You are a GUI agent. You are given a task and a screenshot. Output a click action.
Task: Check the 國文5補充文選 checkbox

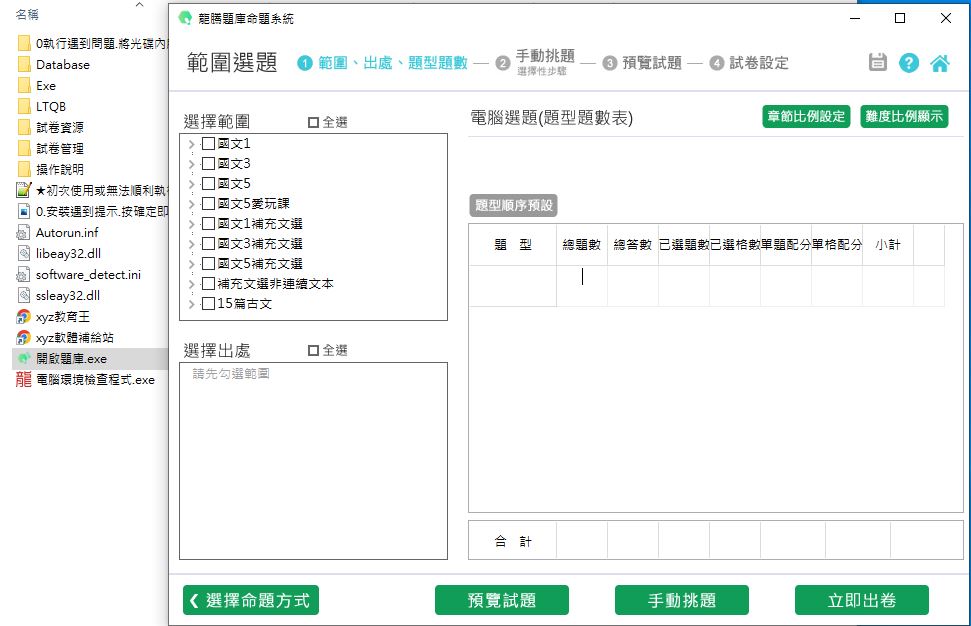pyautogui.click(x=209, y=264)
